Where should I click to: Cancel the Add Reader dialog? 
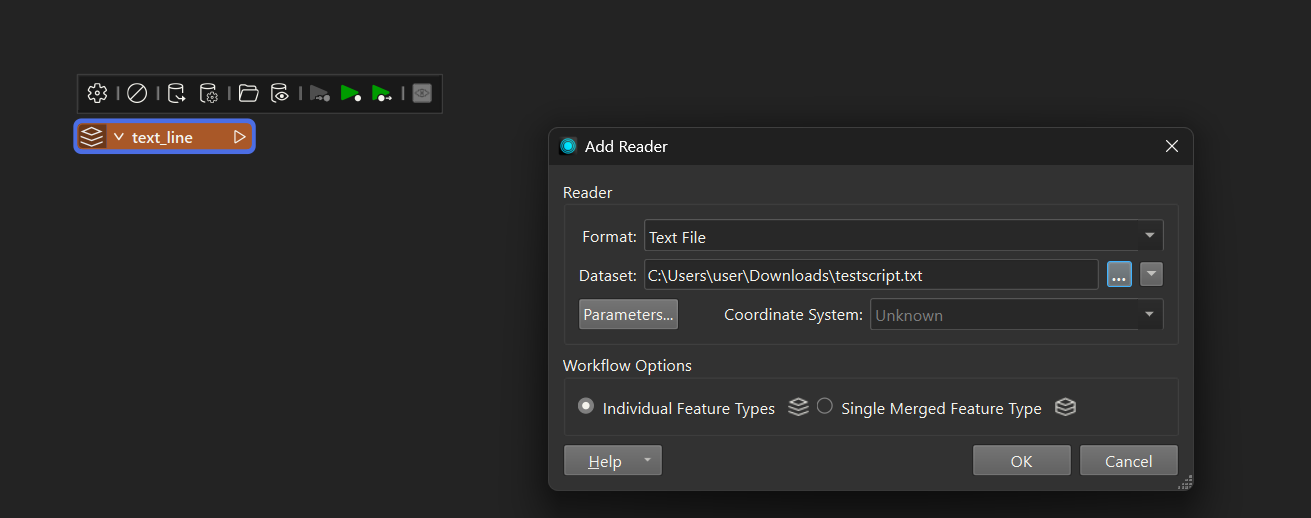[x=1128, y=461]
